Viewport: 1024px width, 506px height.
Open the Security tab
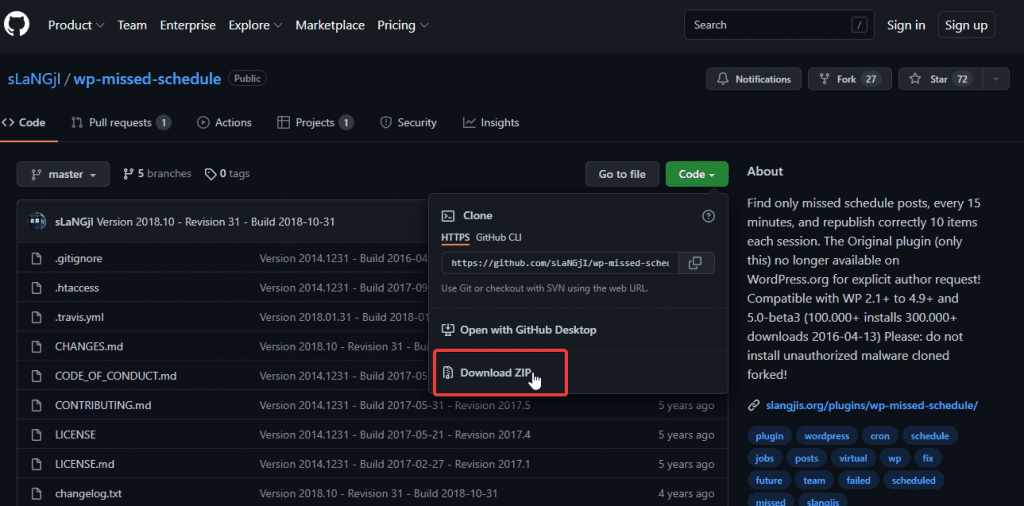point(409,123)
